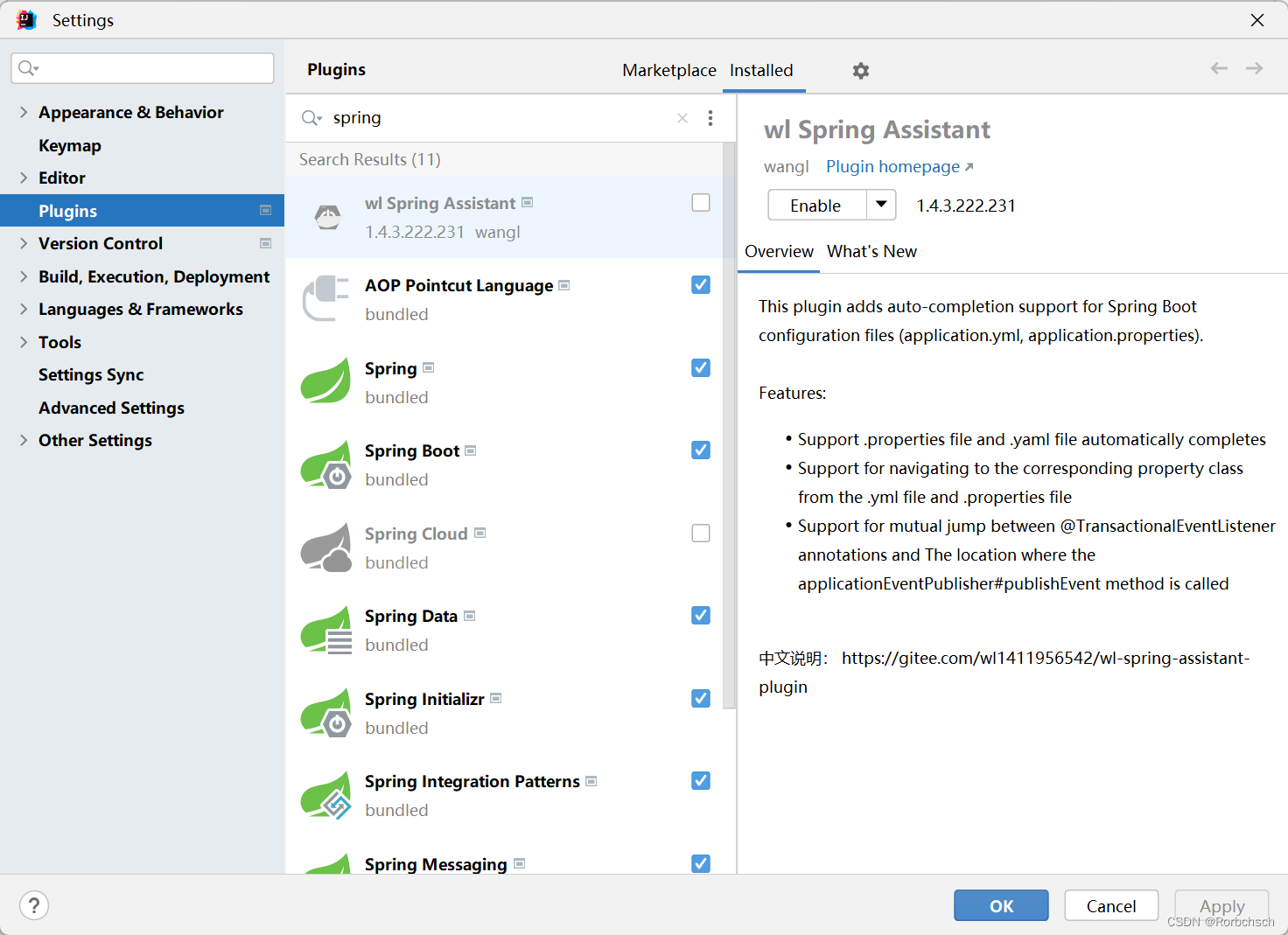
Task: Click the Spring Integration Patterns plugin icon
Action: tap(325, 795)
